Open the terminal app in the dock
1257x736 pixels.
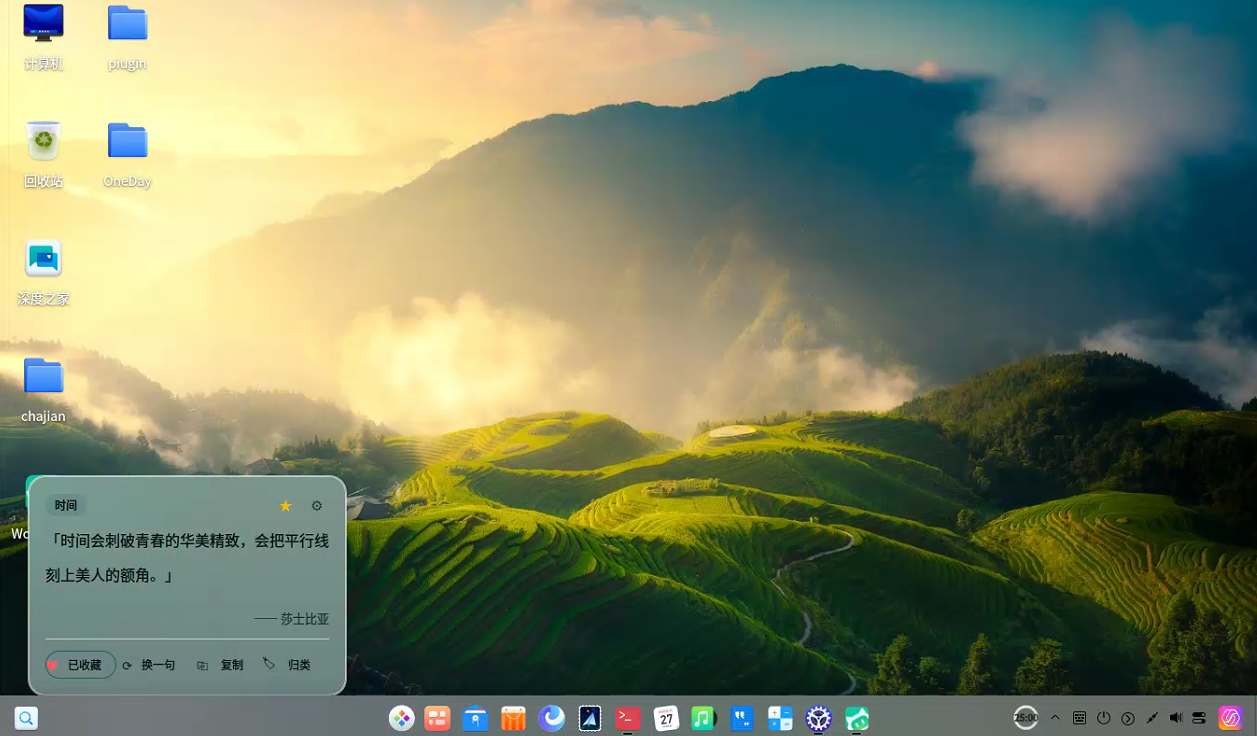tap(628, 718)
